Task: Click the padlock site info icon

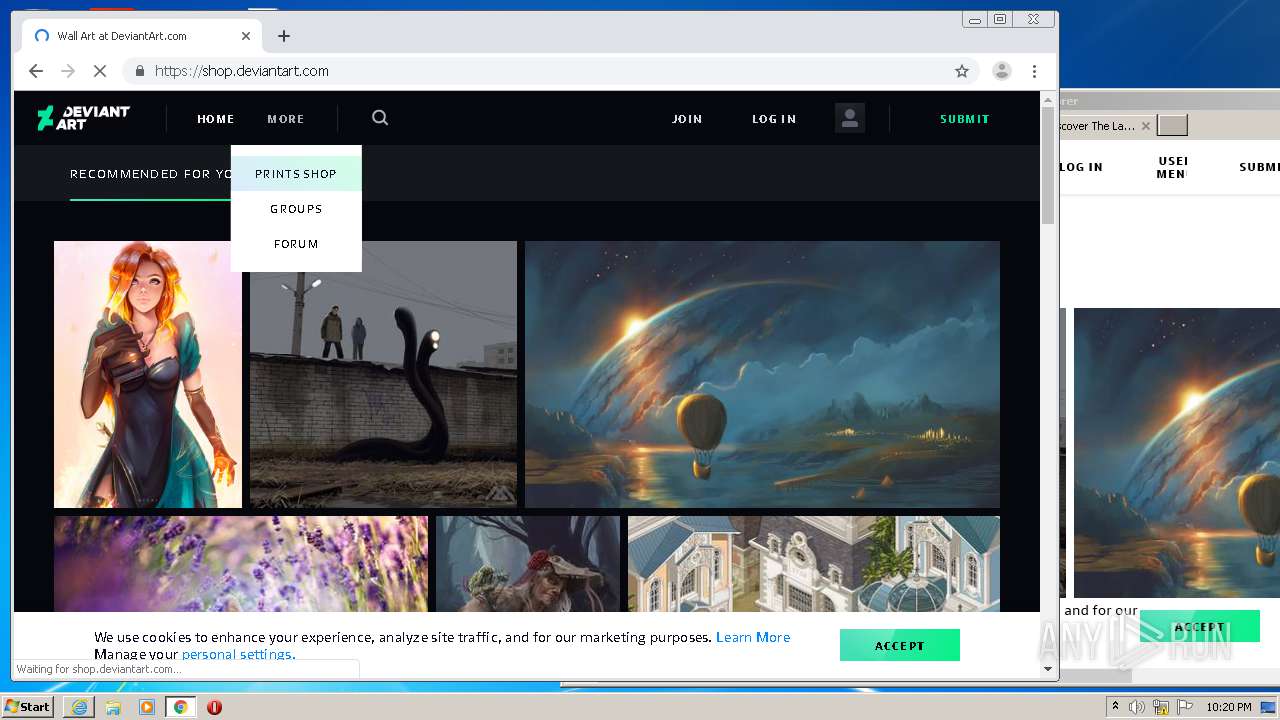Action: (x=139, y=71)
